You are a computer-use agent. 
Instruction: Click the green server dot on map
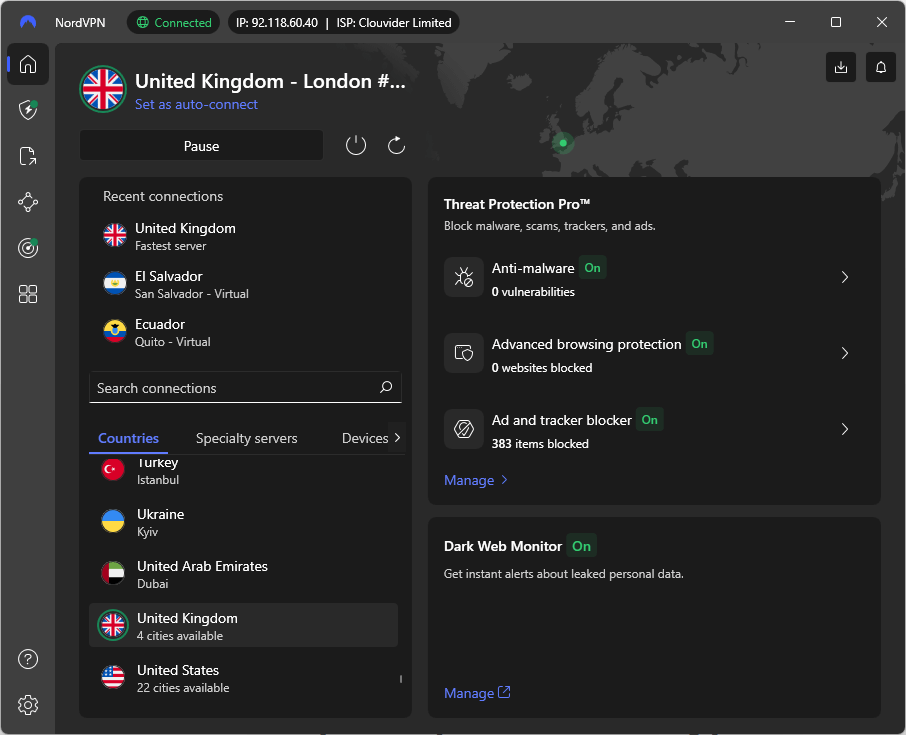click(563, 143)
